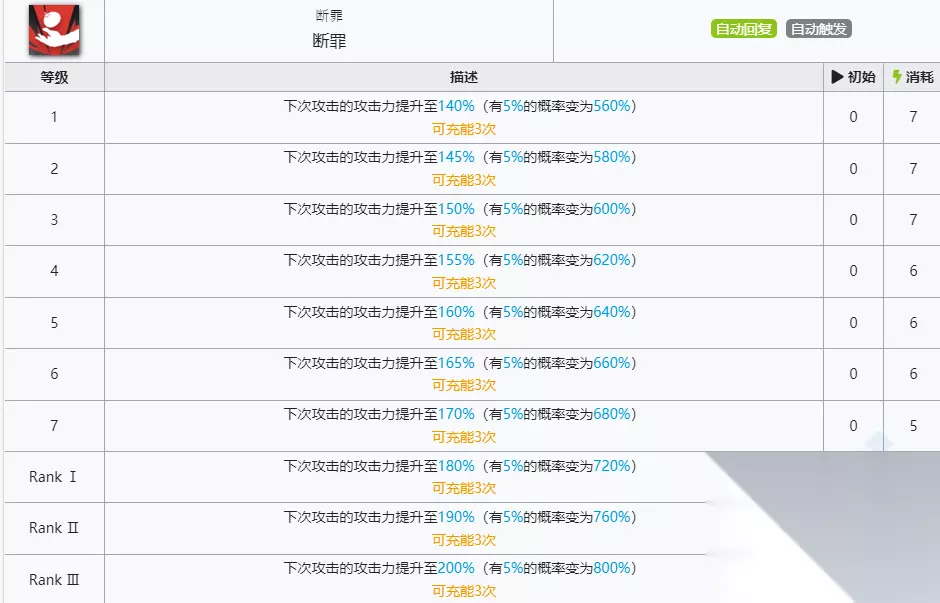
Task: Click the 断罪 skill name title
Action: (x=329, y=42)
